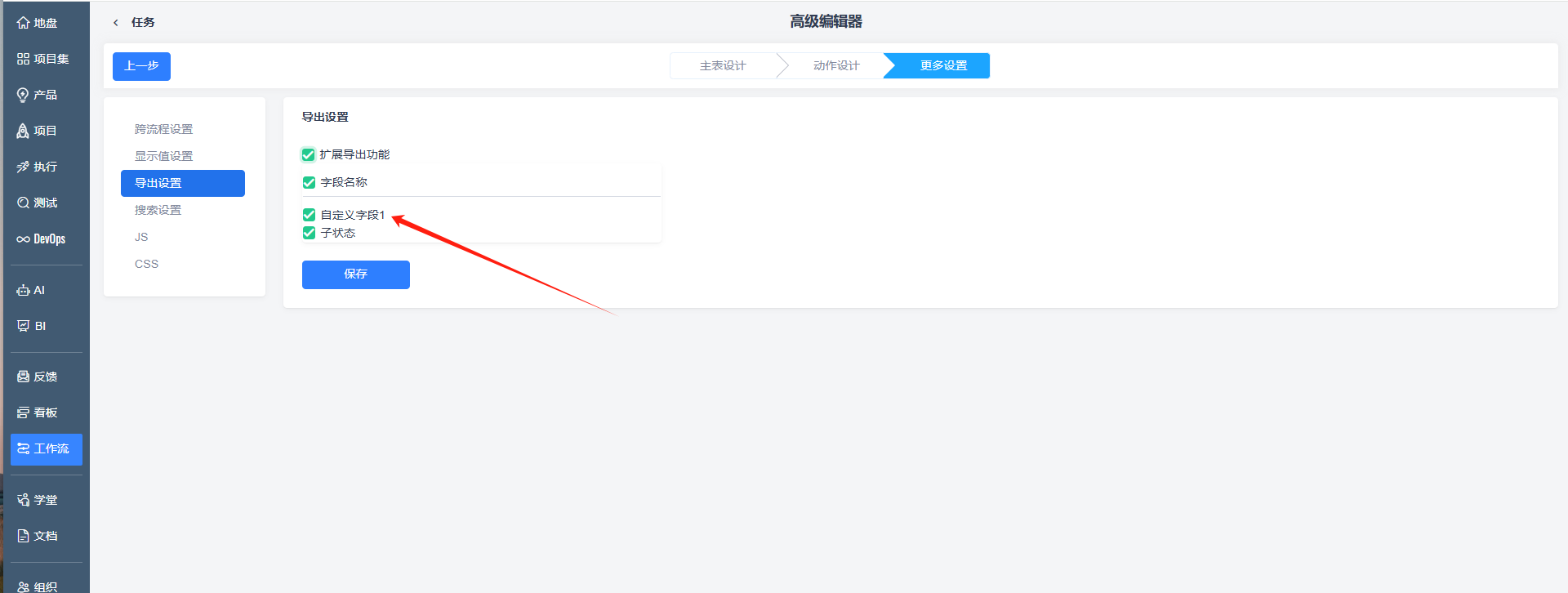1568x593 pixels.
Task: Uncheck the 子状态 checkbox
Action: tap(309, 233)
